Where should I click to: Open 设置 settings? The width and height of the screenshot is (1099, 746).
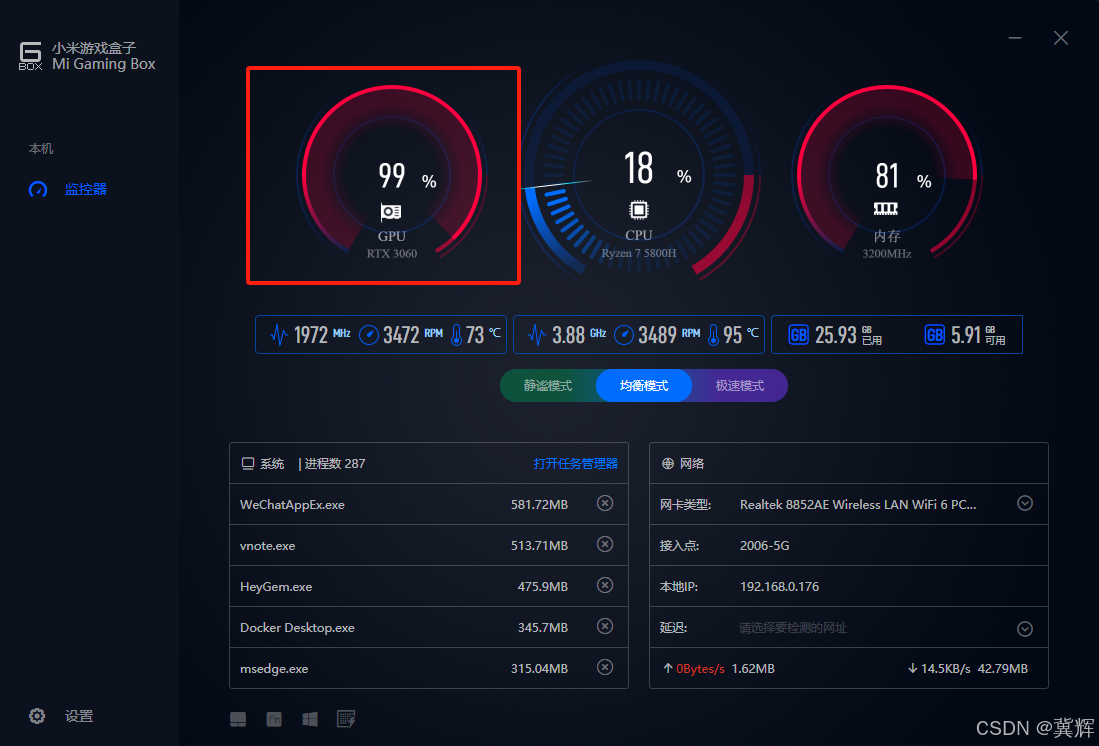(79, 716)
